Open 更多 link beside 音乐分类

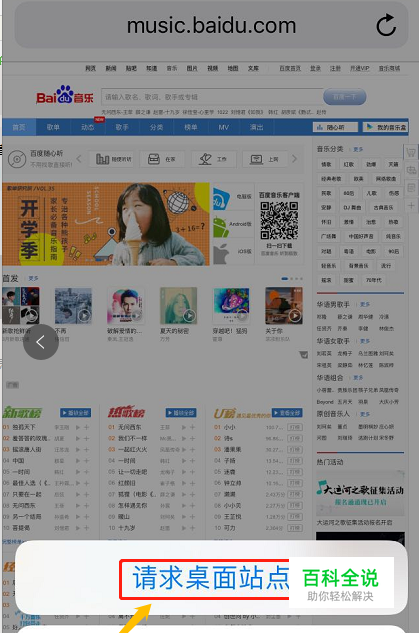tap(358, 149)
